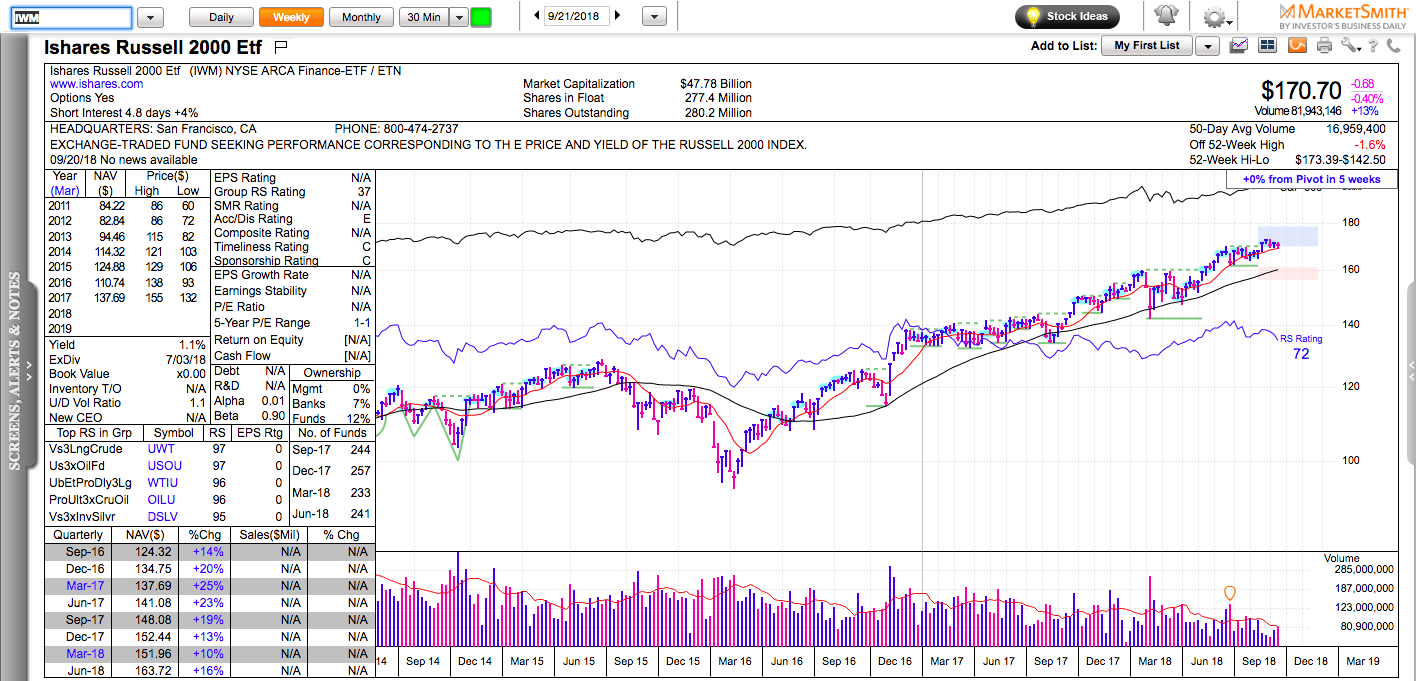This screenshot has height=681, width=1416.
Task: Open the alerts bell icon
Action: tap(1165, 16)
